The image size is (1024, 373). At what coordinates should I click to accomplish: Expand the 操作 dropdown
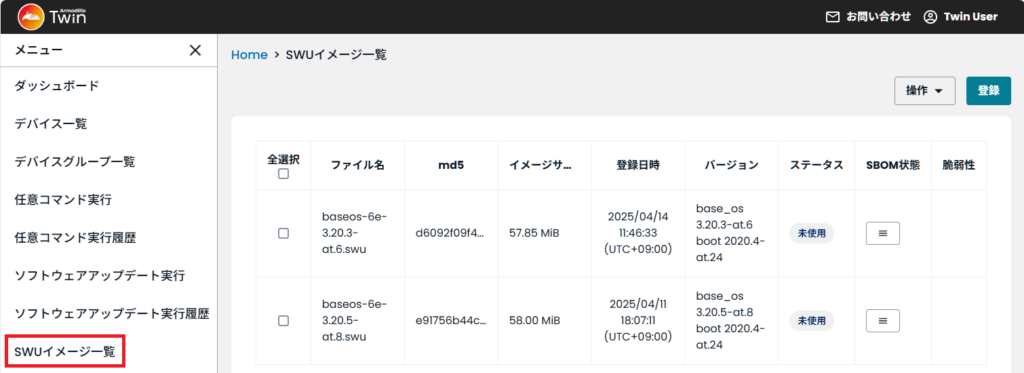pos(925,91)
